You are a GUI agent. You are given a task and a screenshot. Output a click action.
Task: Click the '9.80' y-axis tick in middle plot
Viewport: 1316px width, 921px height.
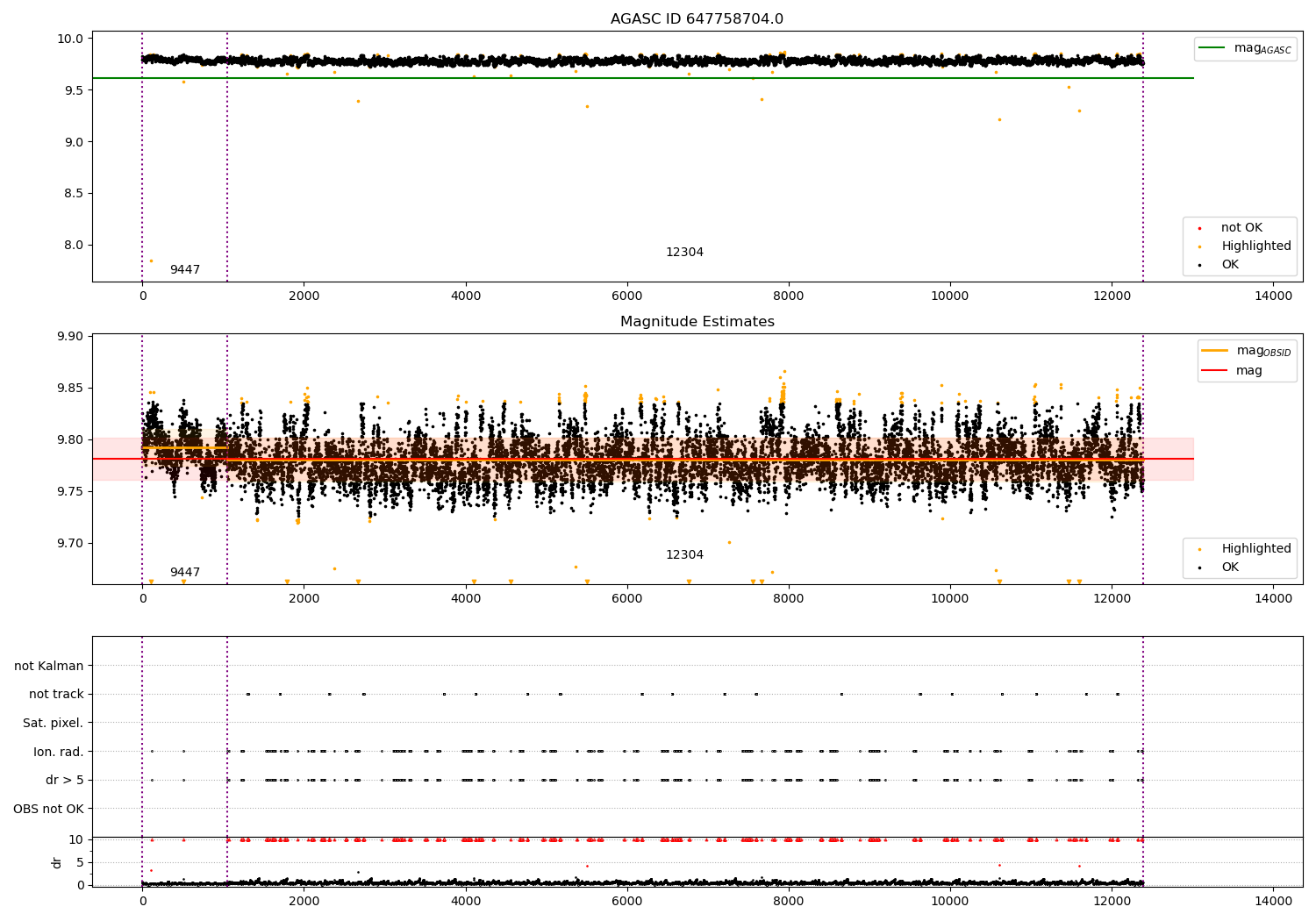point(72,440)
